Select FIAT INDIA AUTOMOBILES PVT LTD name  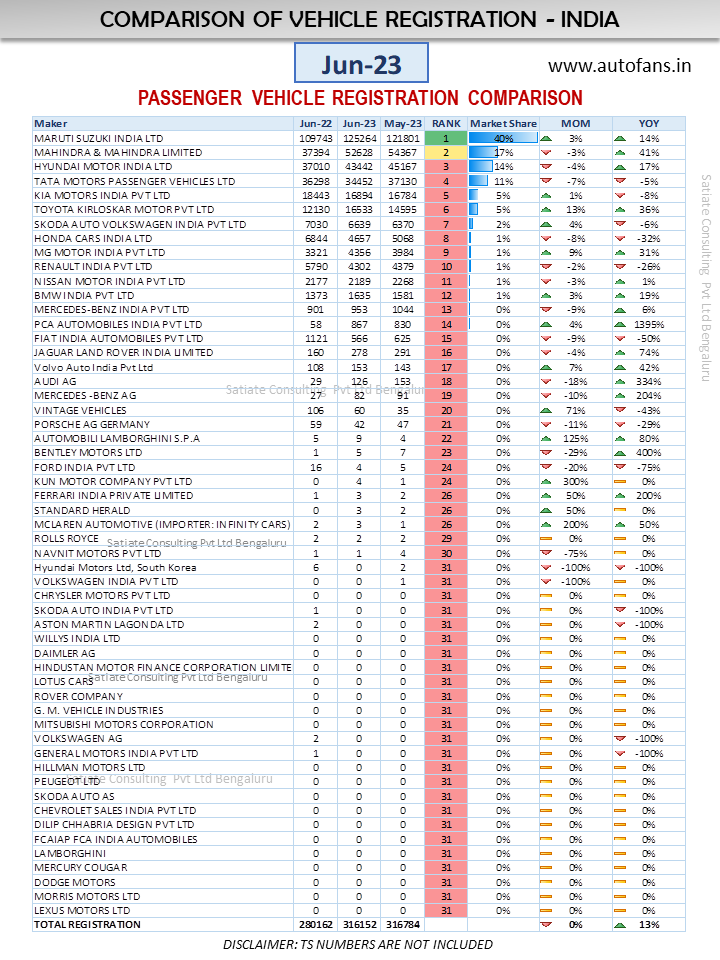[119, 339]
